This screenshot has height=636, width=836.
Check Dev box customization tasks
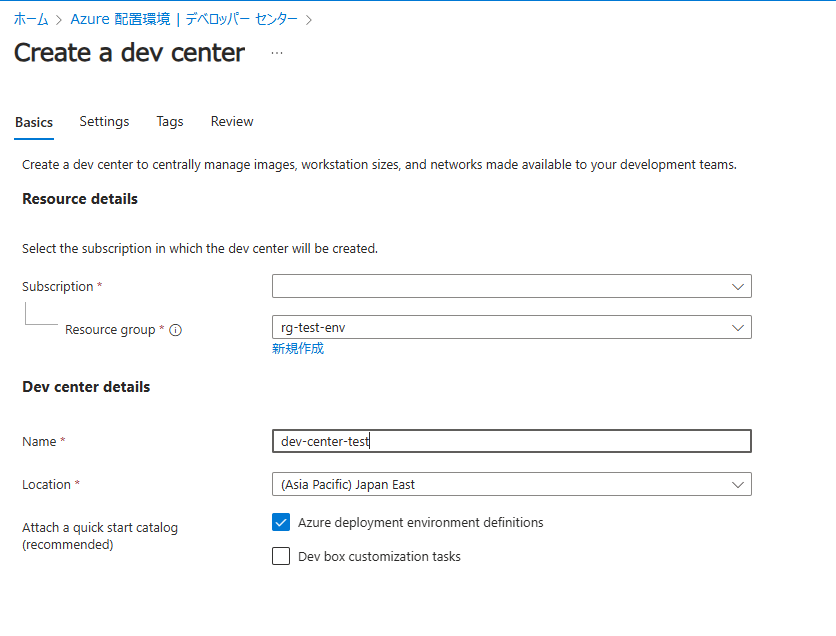click(281, 556)
